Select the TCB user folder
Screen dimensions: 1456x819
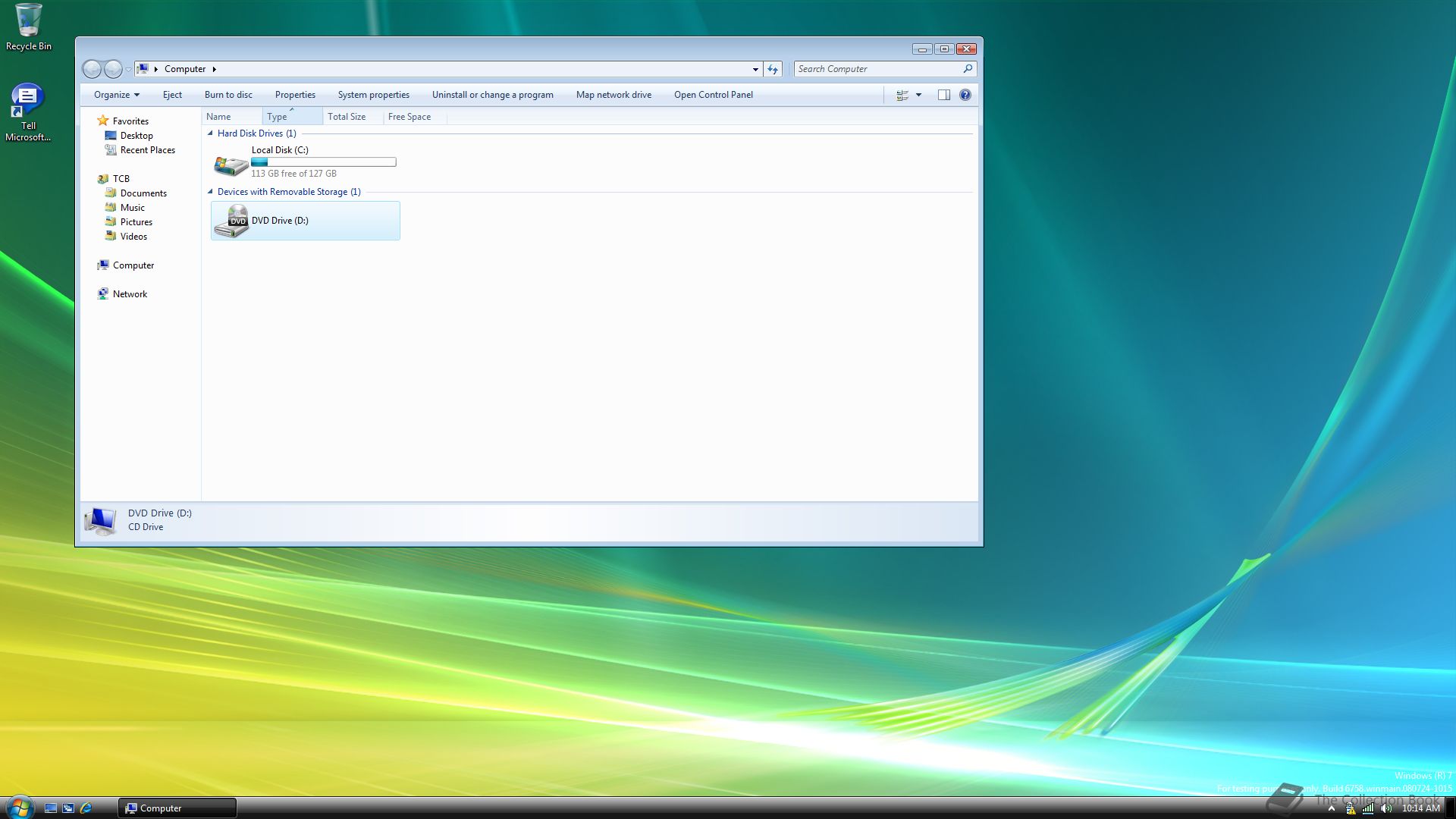coord(121,179)
